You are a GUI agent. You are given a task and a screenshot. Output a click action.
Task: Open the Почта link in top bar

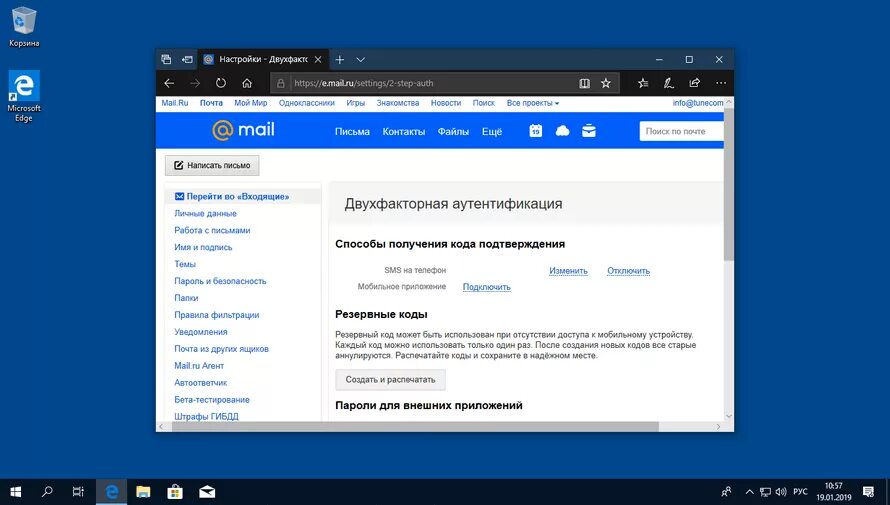coord(211,103)
